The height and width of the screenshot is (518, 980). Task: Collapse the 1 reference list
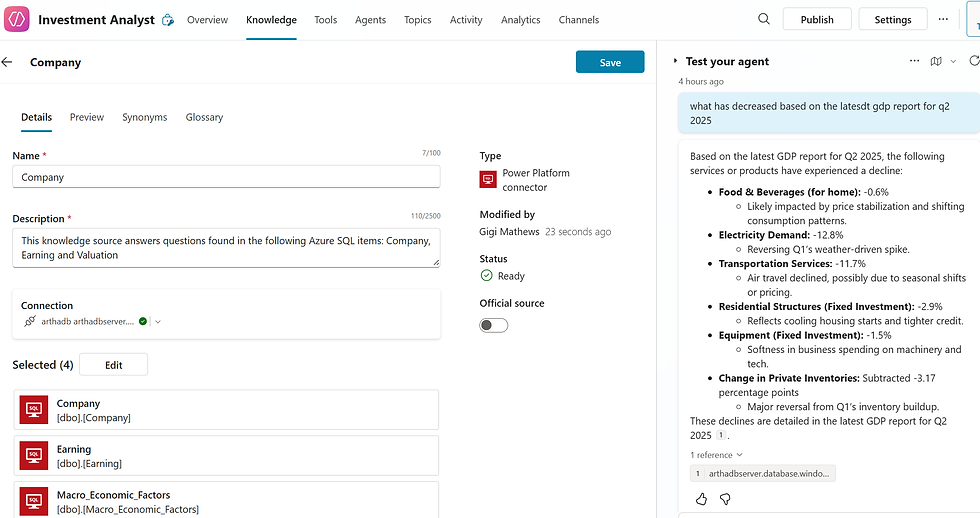(x=716, y=455)
